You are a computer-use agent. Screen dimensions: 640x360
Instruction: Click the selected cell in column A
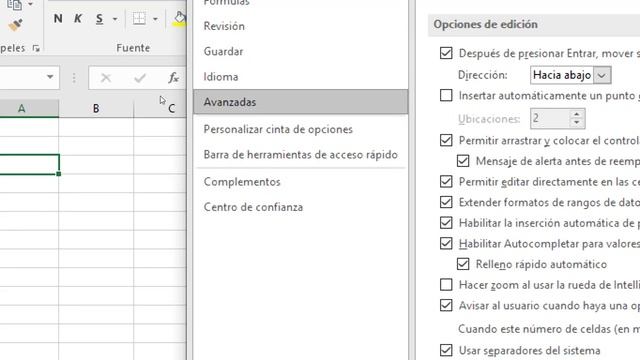(x=29, y=164)
